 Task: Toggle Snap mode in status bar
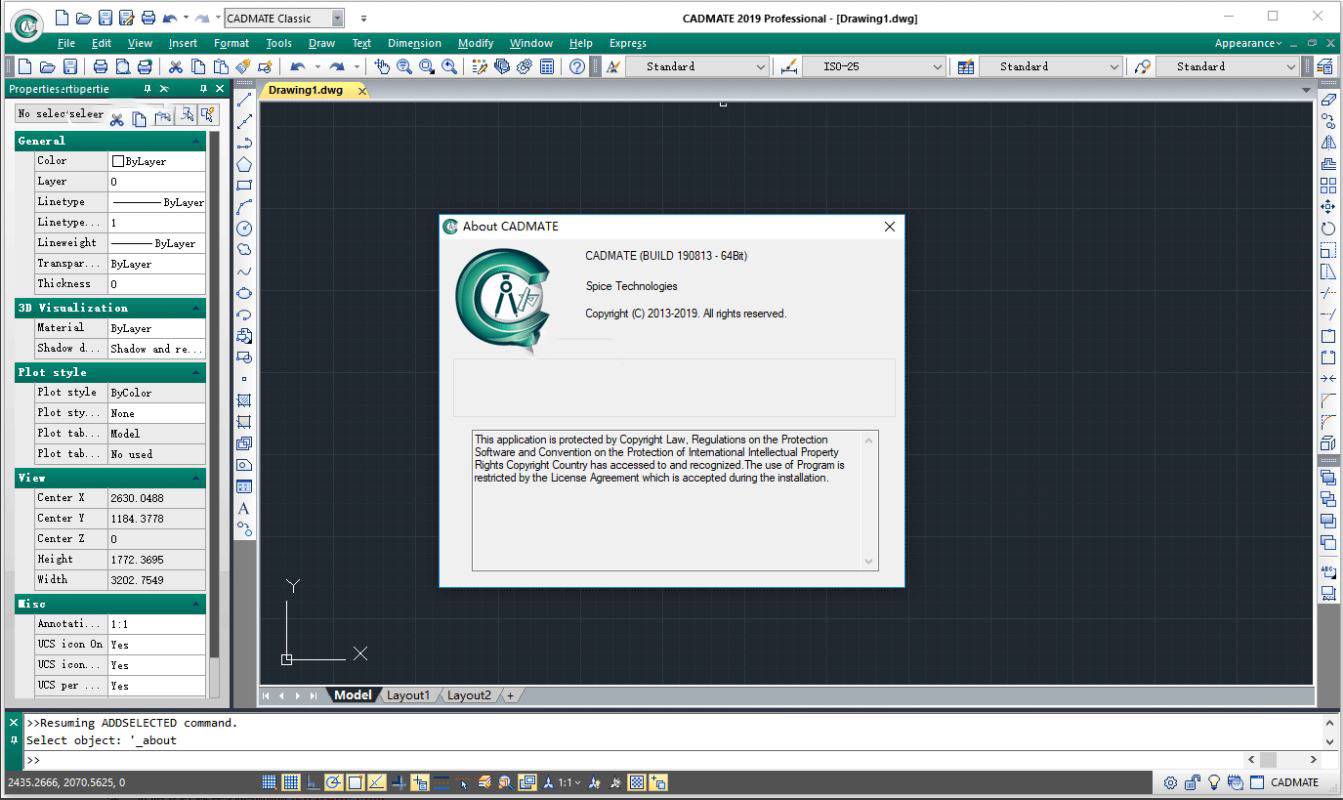click(x=269, y=783)
